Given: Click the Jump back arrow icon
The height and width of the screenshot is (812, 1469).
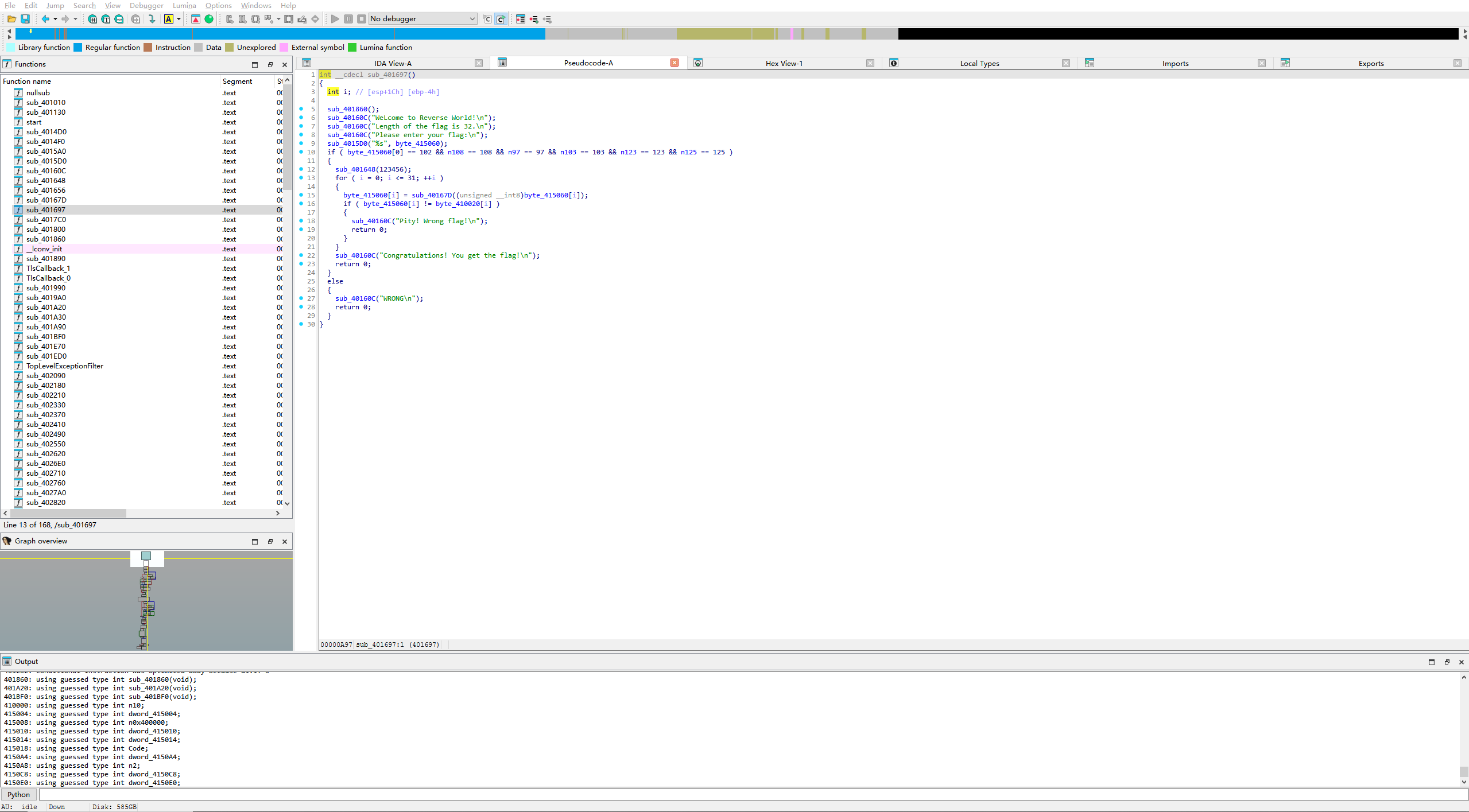Looking at the screenshot, I should (45, 19).
